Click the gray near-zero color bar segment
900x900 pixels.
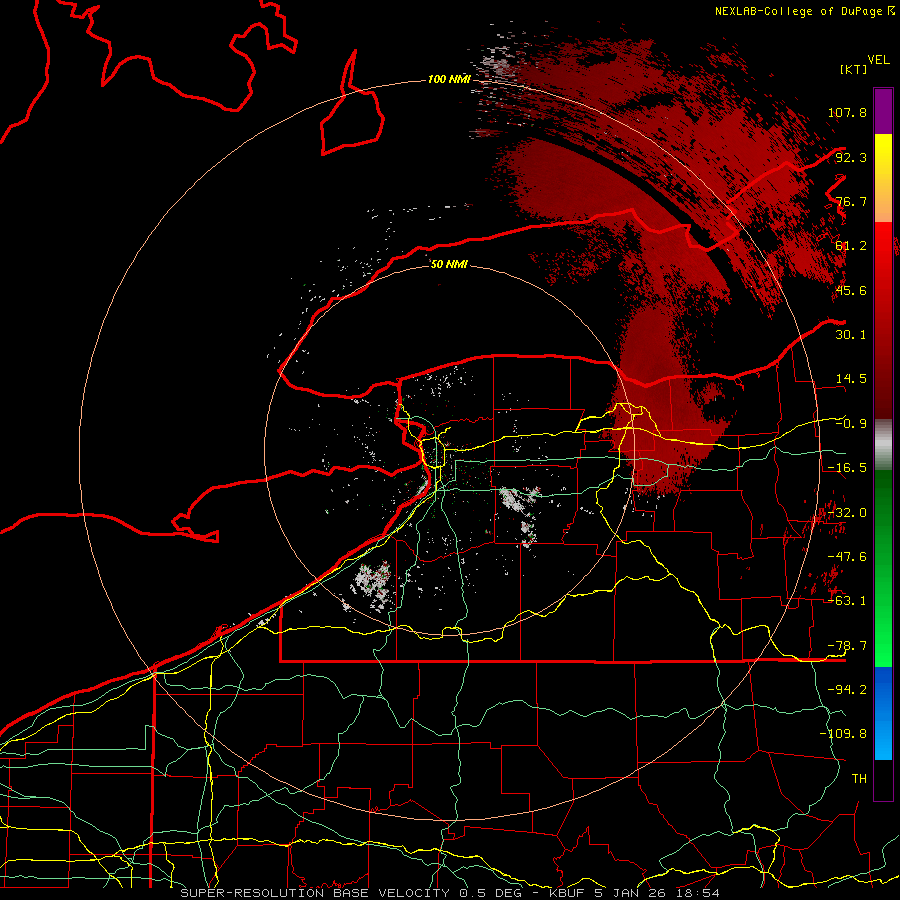tap(883, 445)
